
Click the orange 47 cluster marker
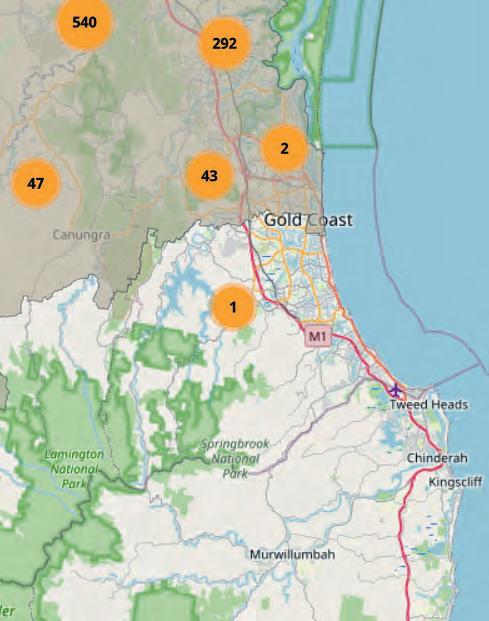pyautogui.click(x=36, y=183)
